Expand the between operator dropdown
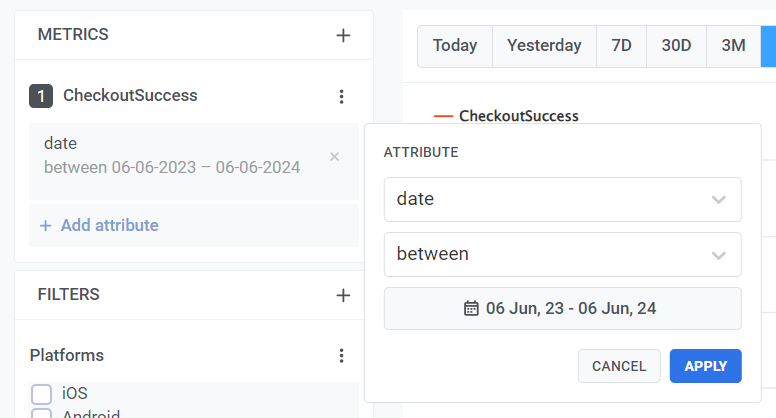This screenshot has width=776, height=418. tap(562, 254)
